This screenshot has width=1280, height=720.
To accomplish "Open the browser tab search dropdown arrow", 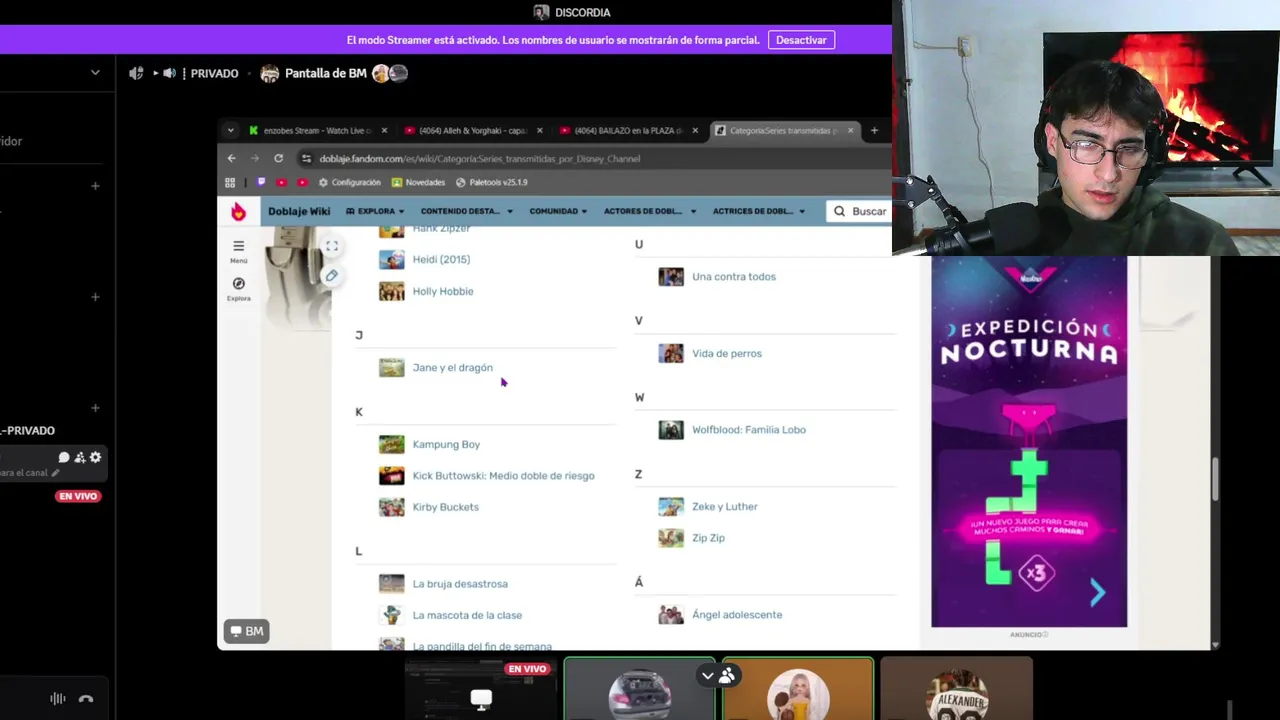I will point(231,130).
